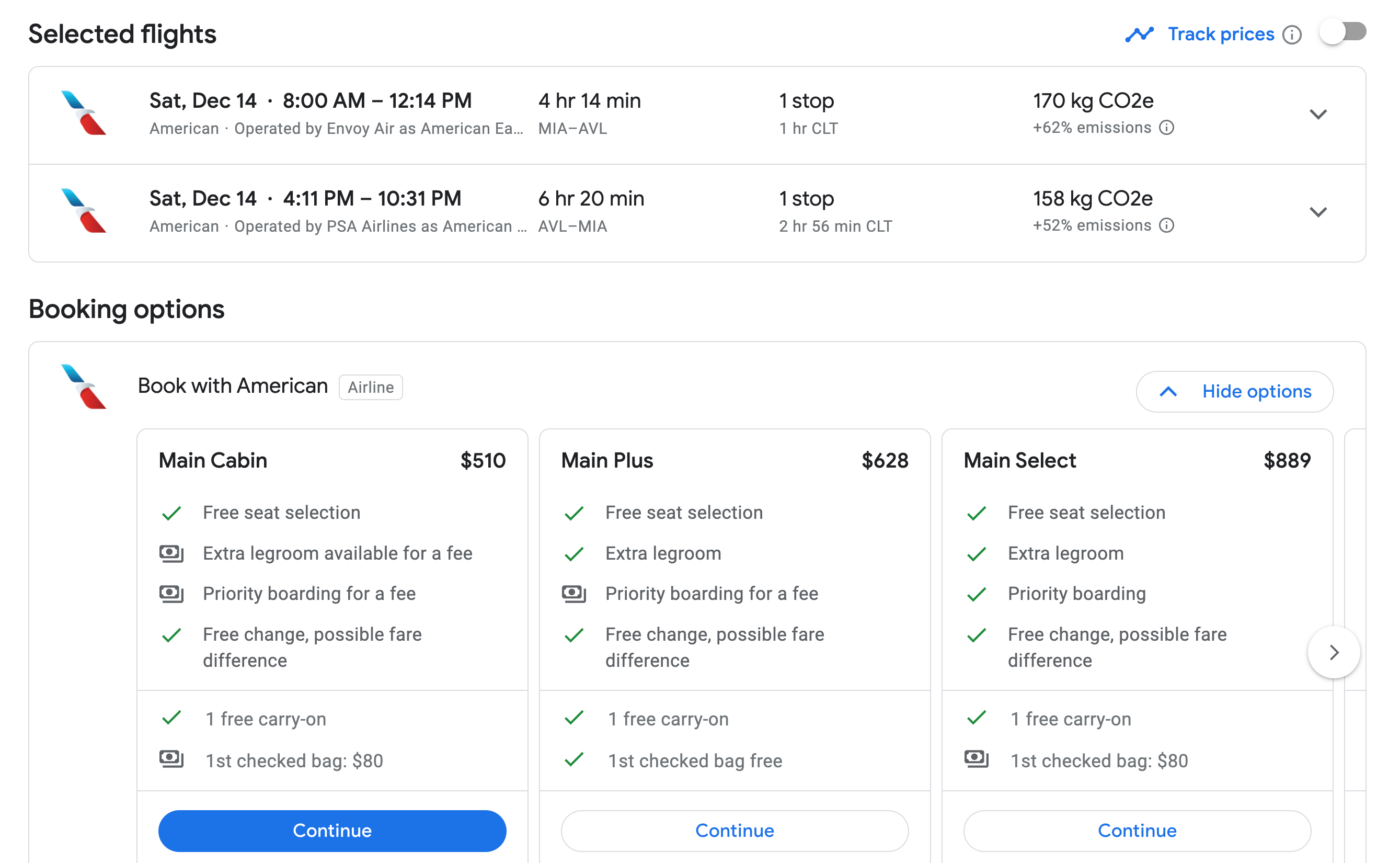Collapse fares with Hide options button
Screen dimensions: 1400x863
(x=1235, y=392)
